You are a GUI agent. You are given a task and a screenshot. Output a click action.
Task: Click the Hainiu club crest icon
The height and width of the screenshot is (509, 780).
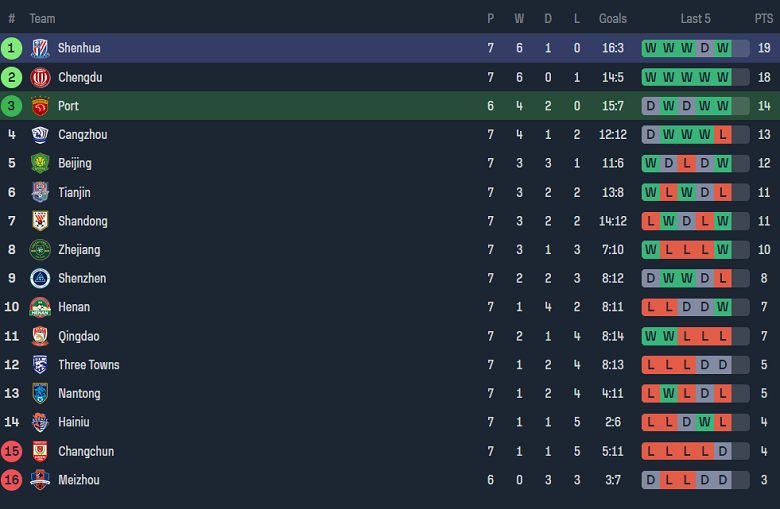(40, 422)
